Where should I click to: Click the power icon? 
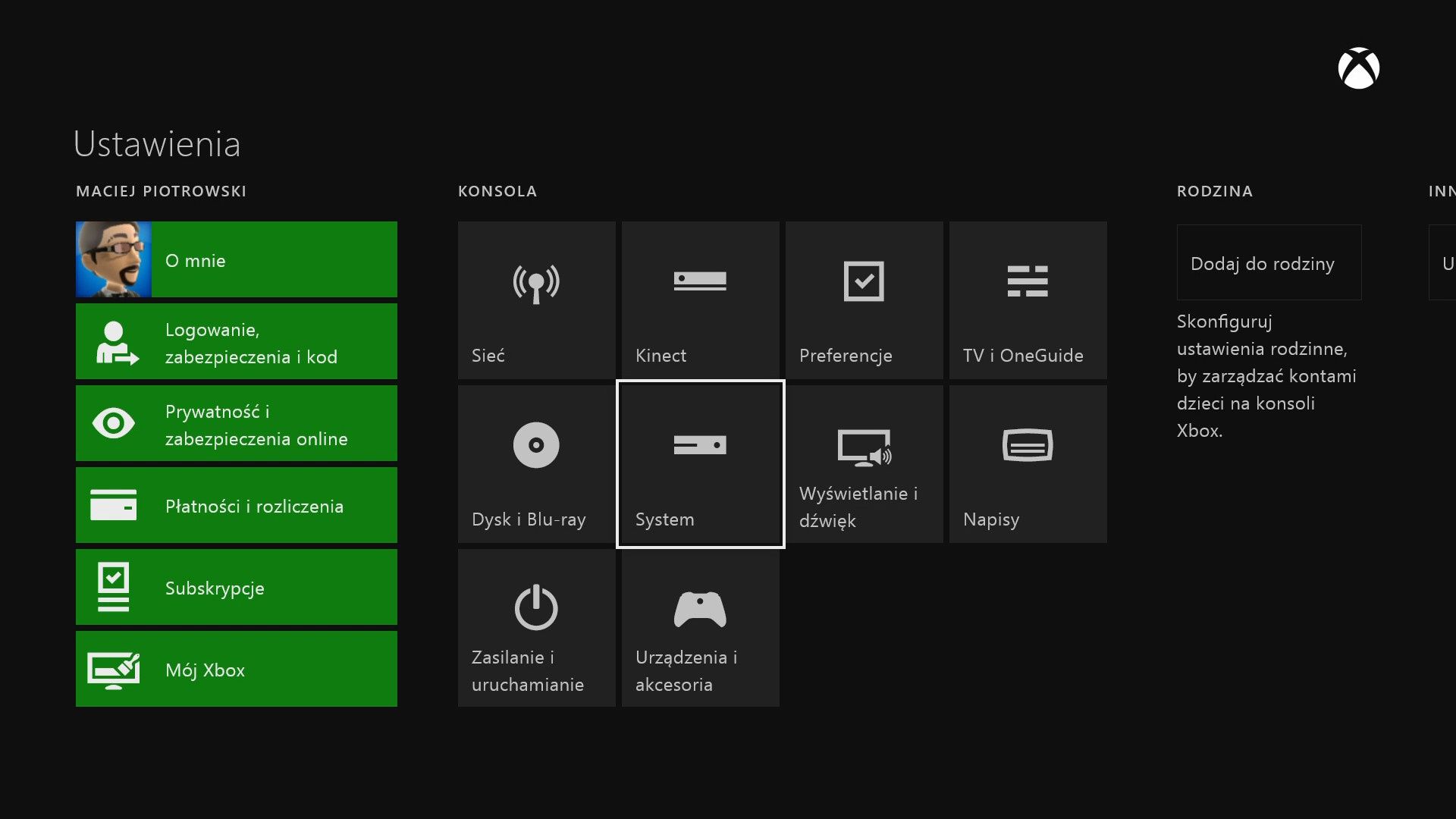click(x=536, y=607)
